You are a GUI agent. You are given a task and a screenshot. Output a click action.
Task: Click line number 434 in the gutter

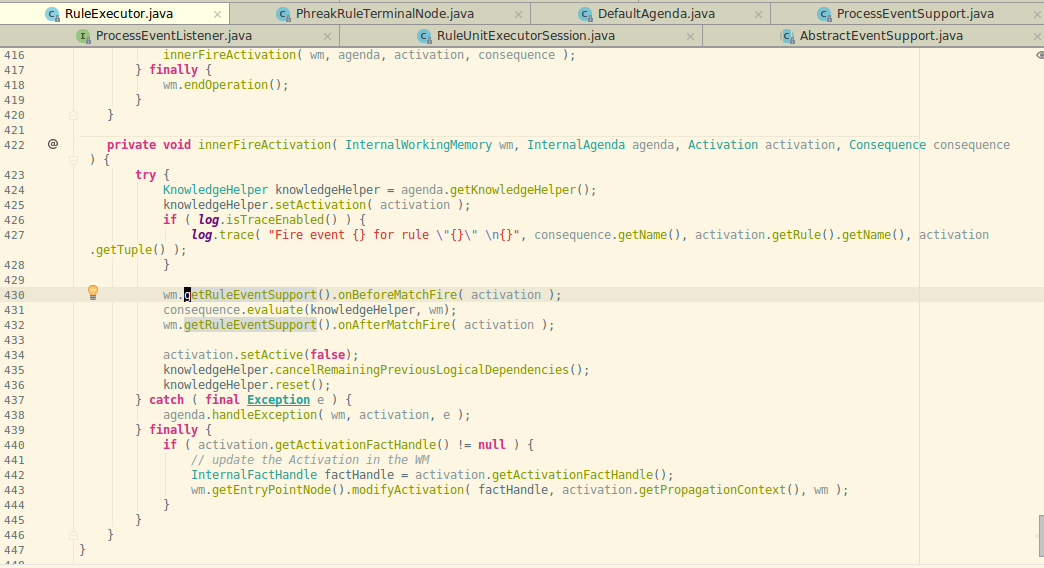14,355
